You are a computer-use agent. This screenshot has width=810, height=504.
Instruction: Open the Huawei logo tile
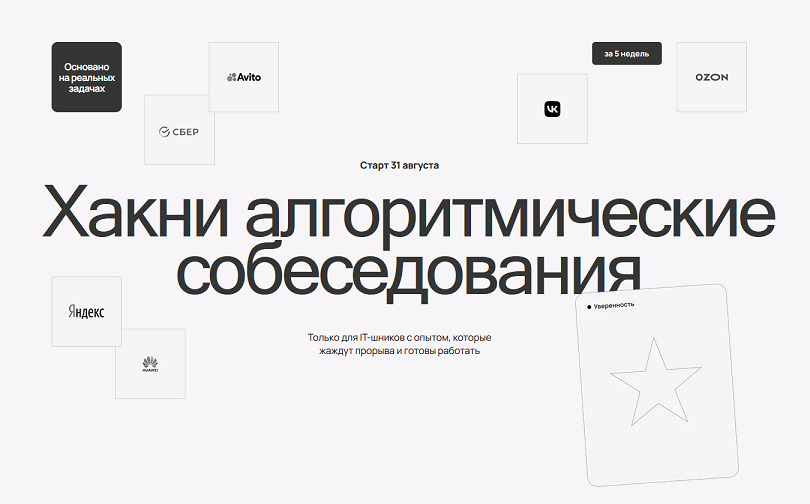150,365
